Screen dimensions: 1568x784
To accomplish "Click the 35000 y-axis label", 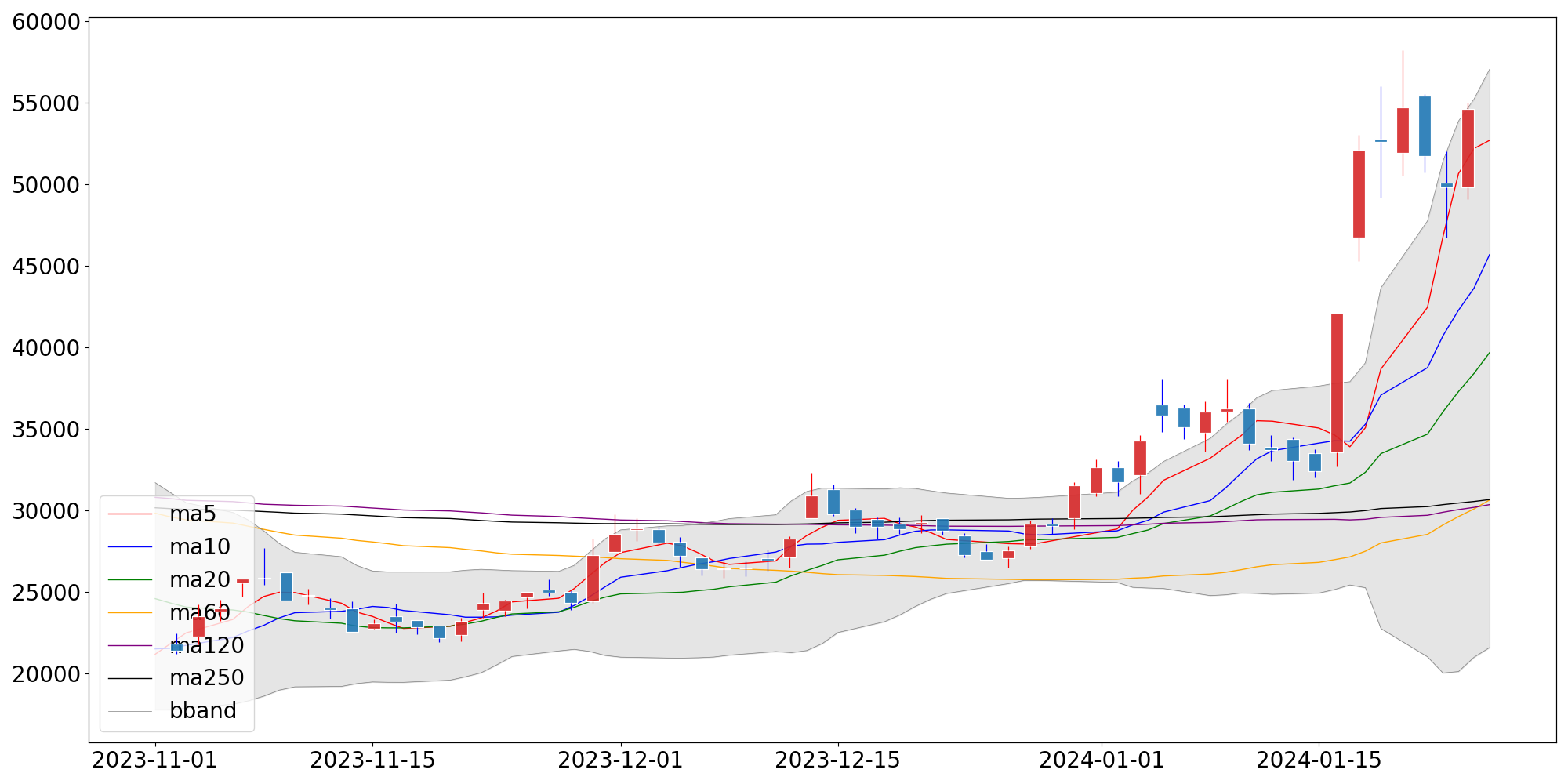I will [x=47, y=430].
